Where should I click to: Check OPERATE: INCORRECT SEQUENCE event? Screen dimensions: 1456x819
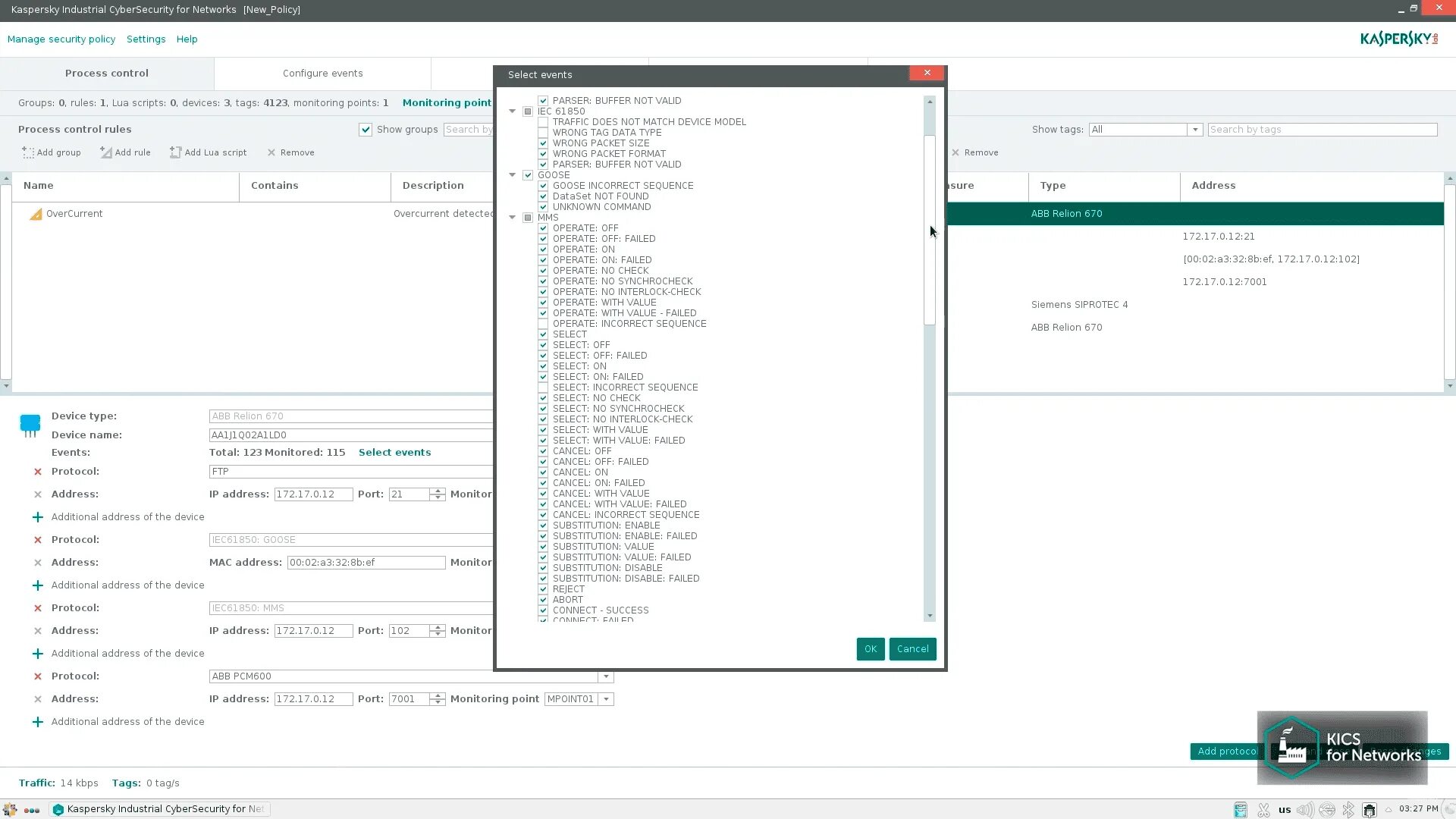coord(543,323)
